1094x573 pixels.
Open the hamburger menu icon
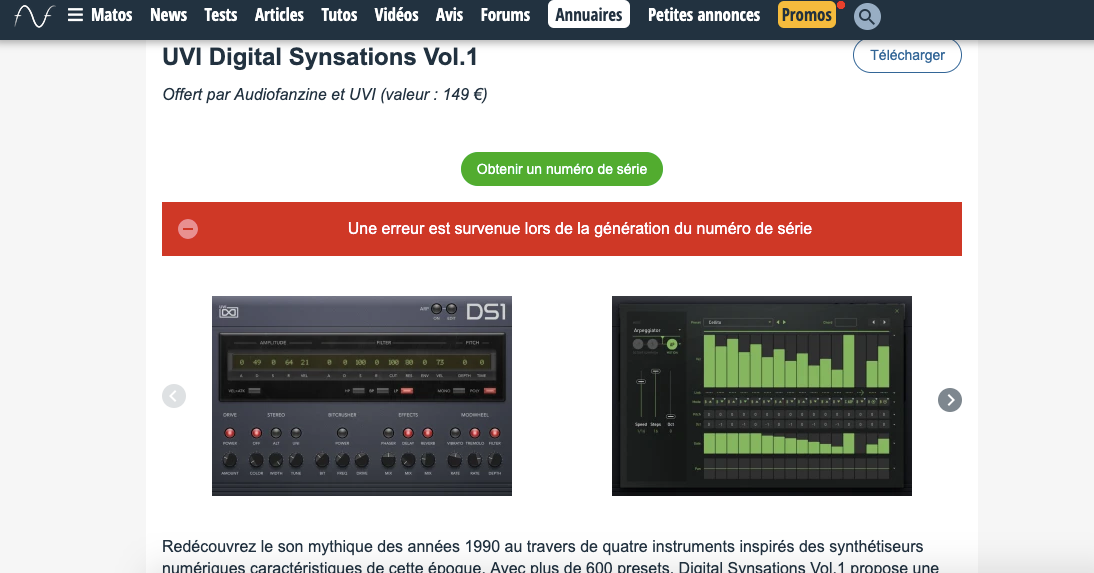[75, 15]
